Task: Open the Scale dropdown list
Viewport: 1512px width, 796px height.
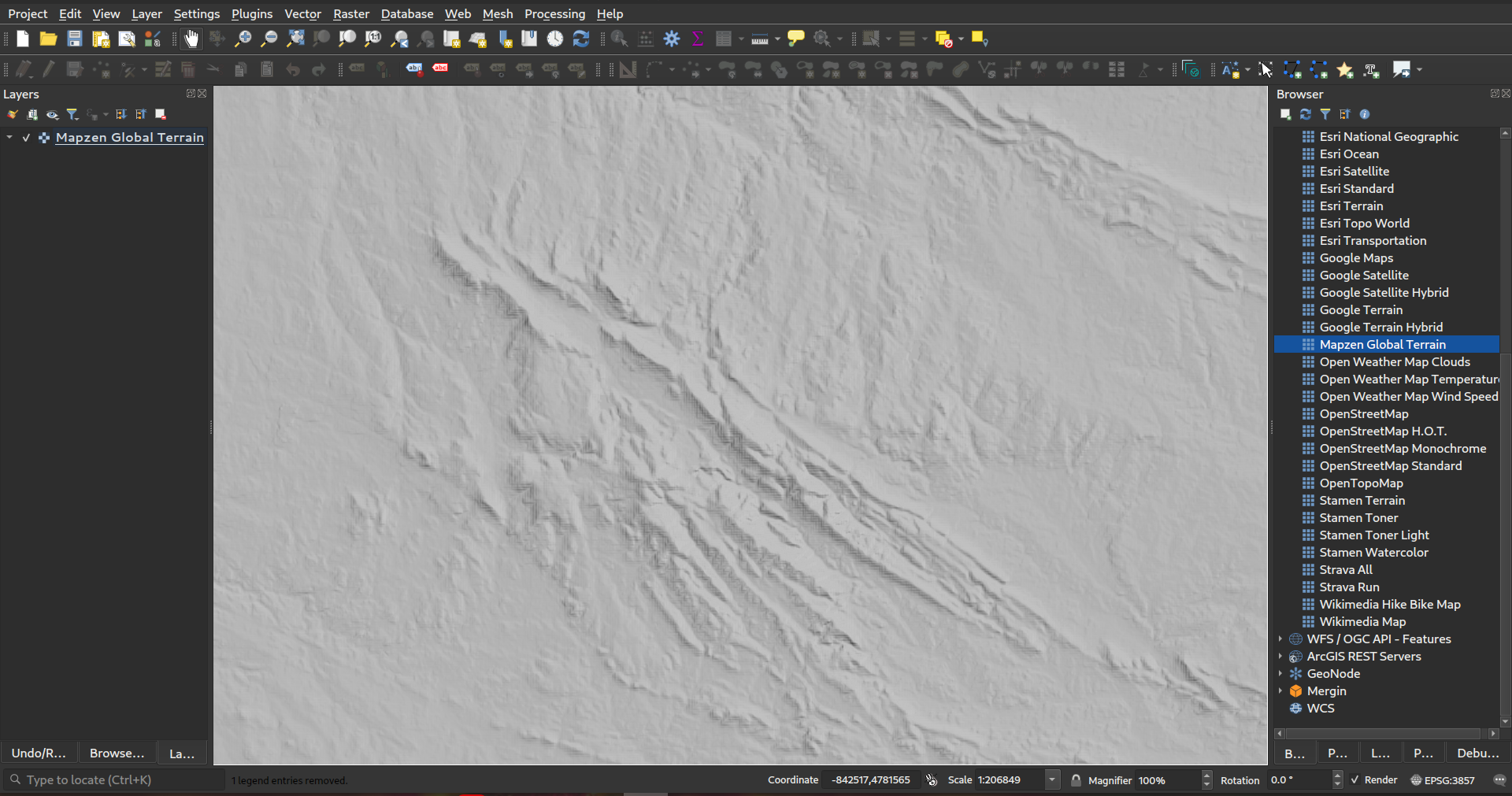Action: (1052, 780)
